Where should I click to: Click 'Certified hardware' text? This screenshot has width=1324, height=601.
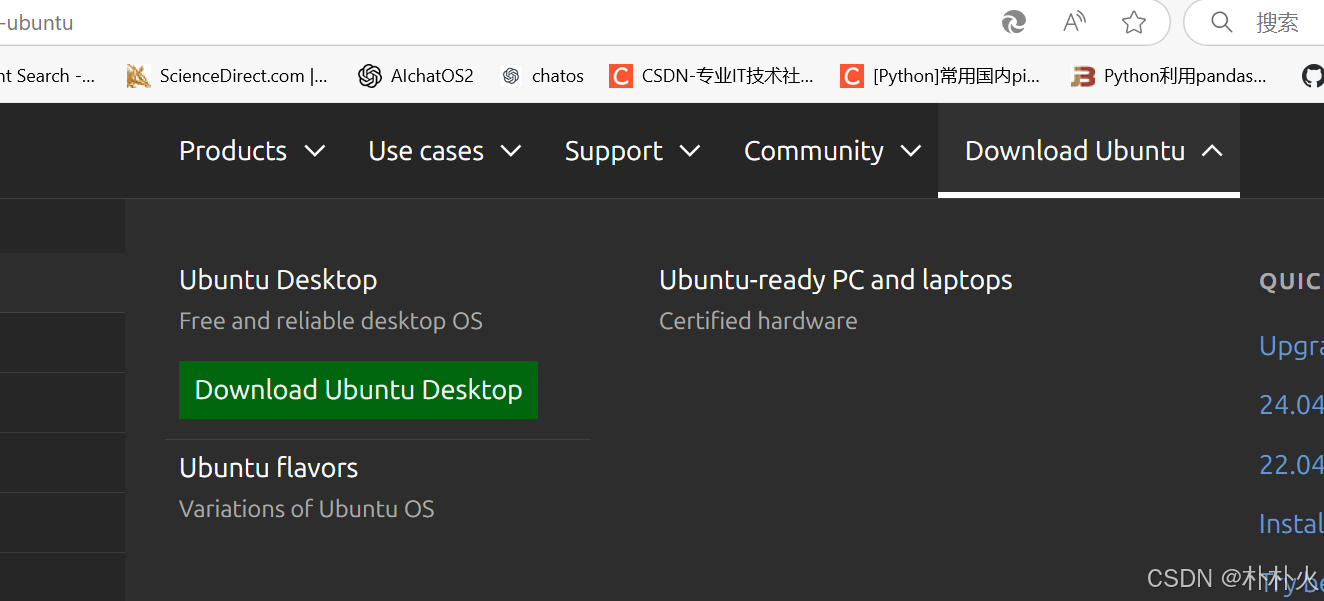pyautogui.click(x=758, y=321)
